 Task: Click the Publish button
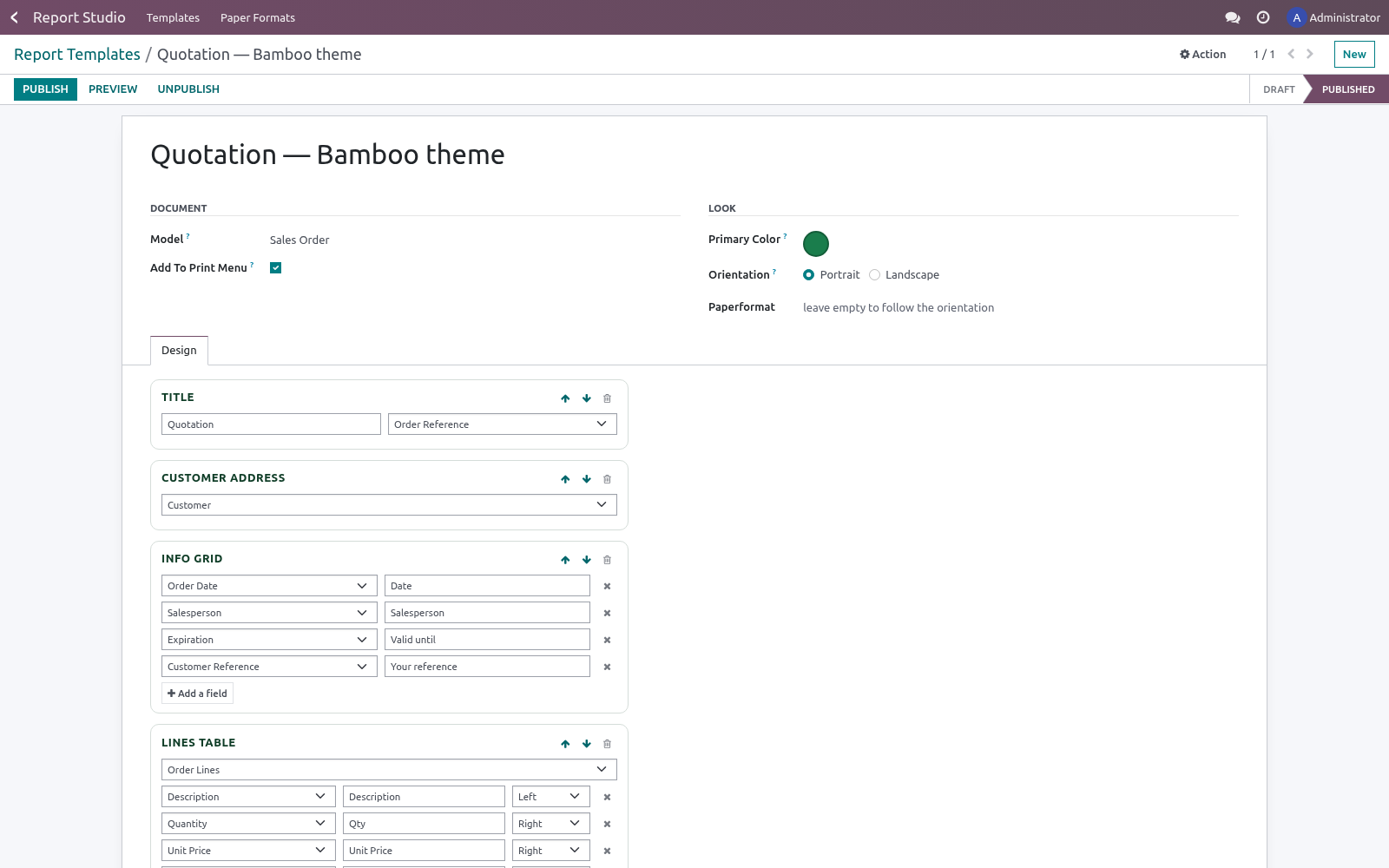[x=45, y=89]
